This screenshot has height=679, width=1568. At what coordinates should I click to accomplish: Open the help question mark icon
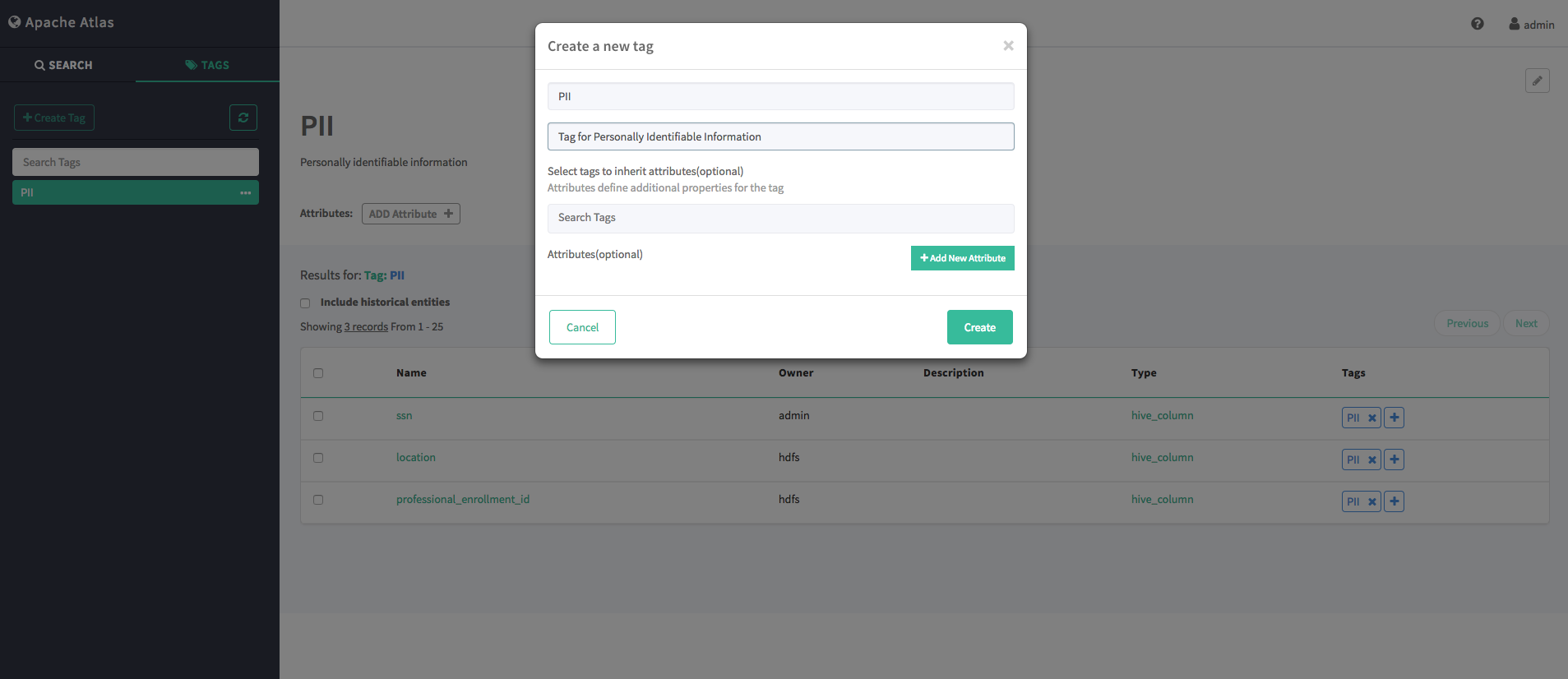[x=1478, y=24]
